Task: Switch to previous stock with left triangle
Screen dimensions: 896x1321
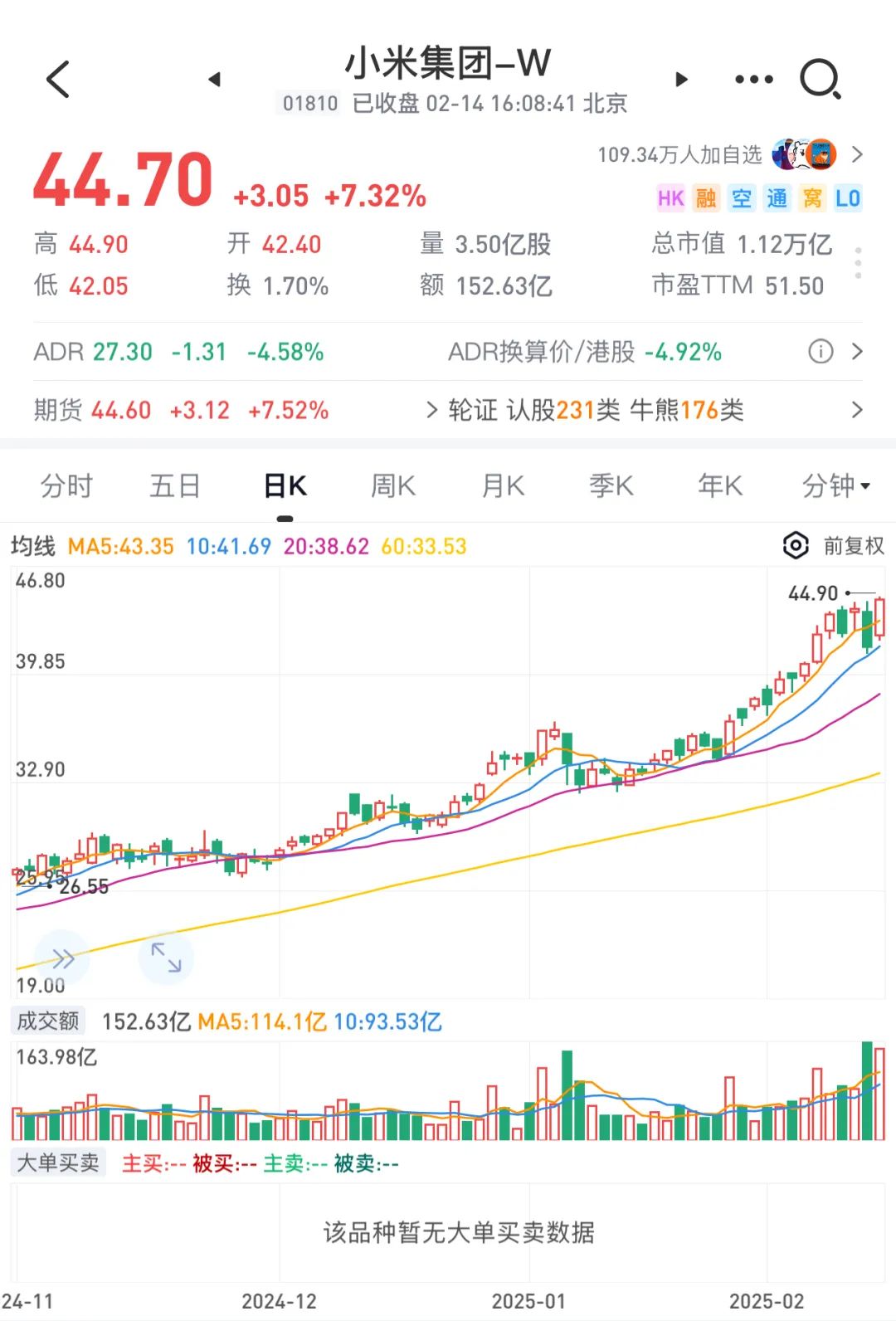Action: 214,80
